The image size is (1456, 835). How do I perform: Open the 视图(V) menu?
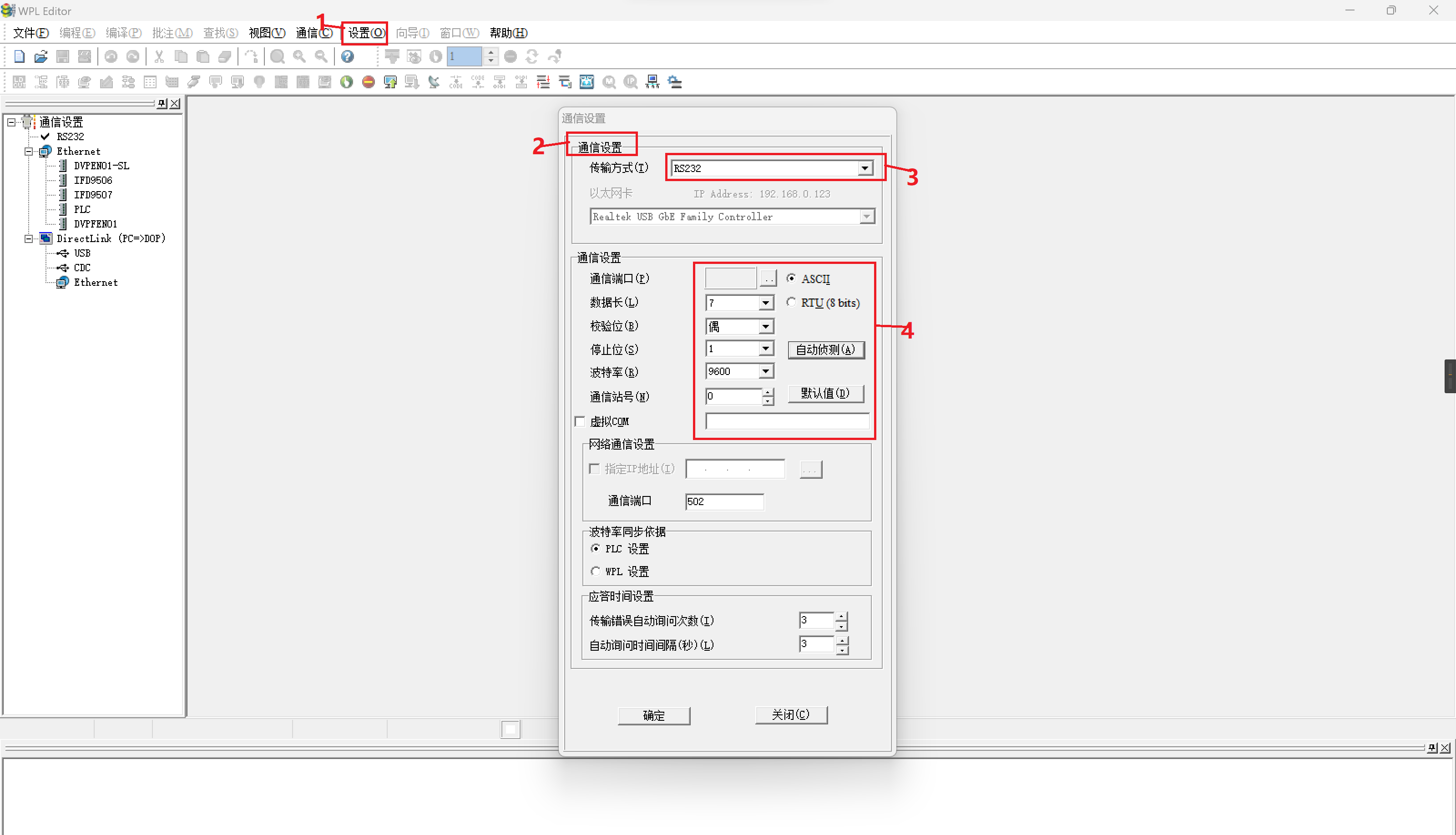coord(267,33)
